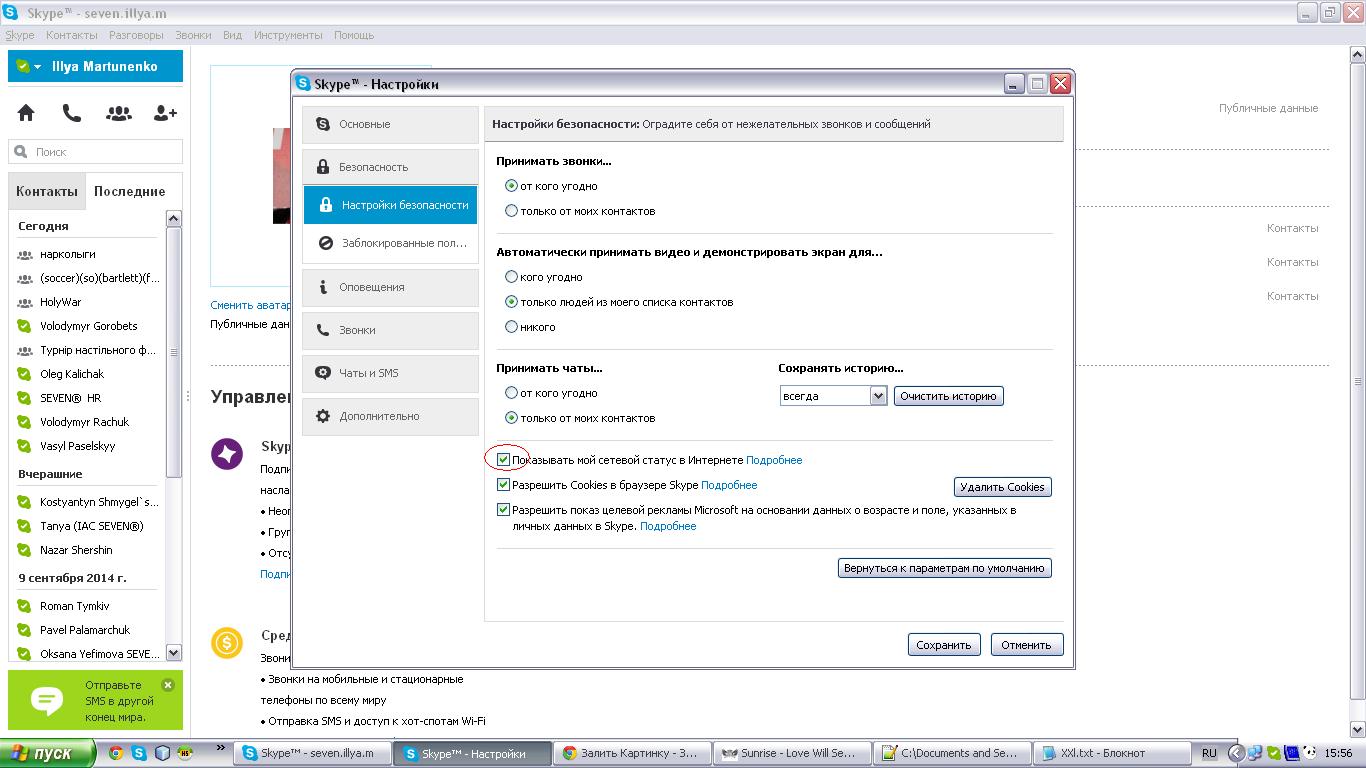The width and height of the screenshot is (1366, 768).
Task: Toggle Разрешить Cookies в браузере Skype
Action: (x=504, y=485)
